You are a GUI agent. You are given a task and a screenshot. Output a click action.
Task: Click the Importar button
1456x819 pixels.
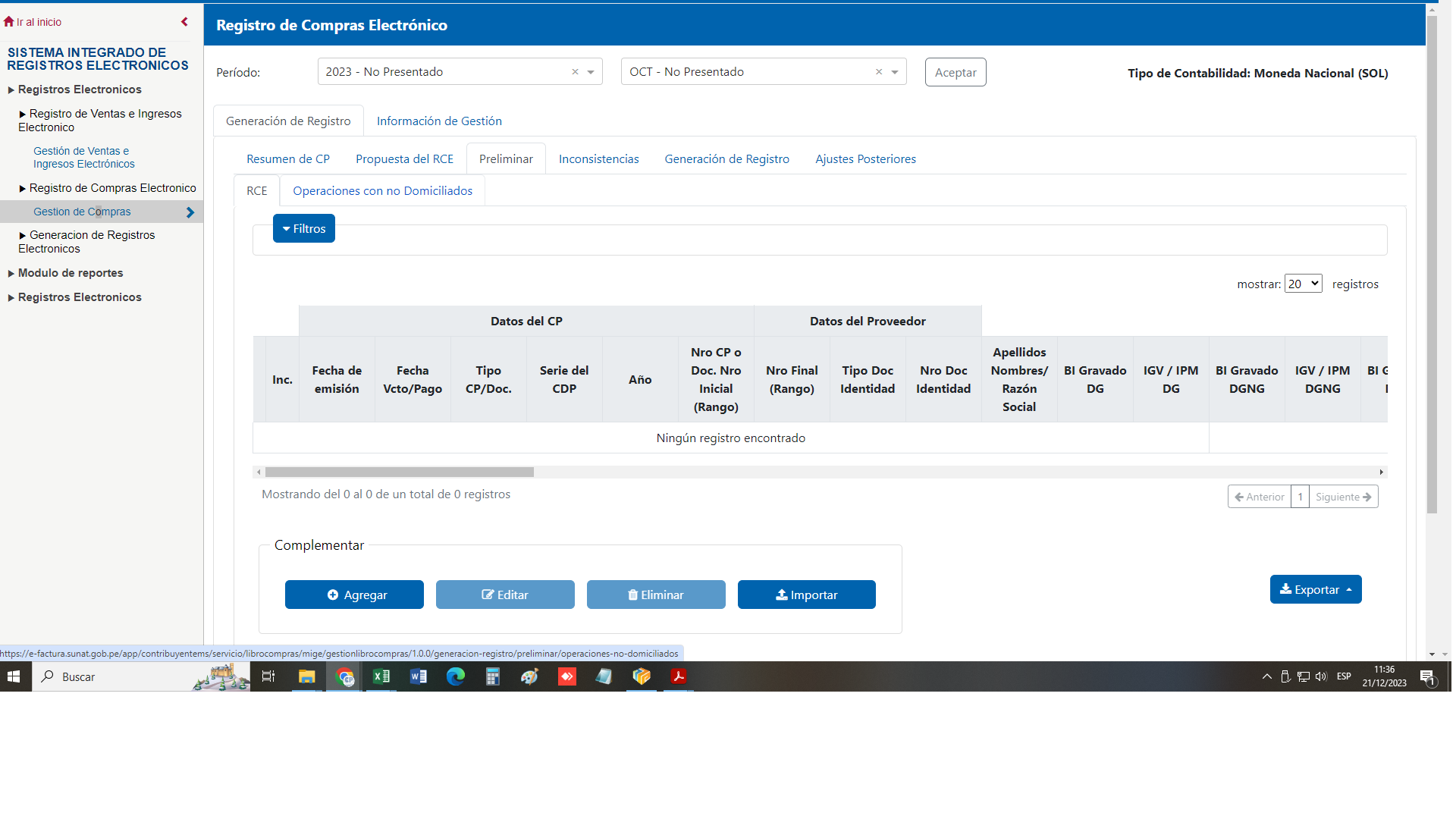806,595
